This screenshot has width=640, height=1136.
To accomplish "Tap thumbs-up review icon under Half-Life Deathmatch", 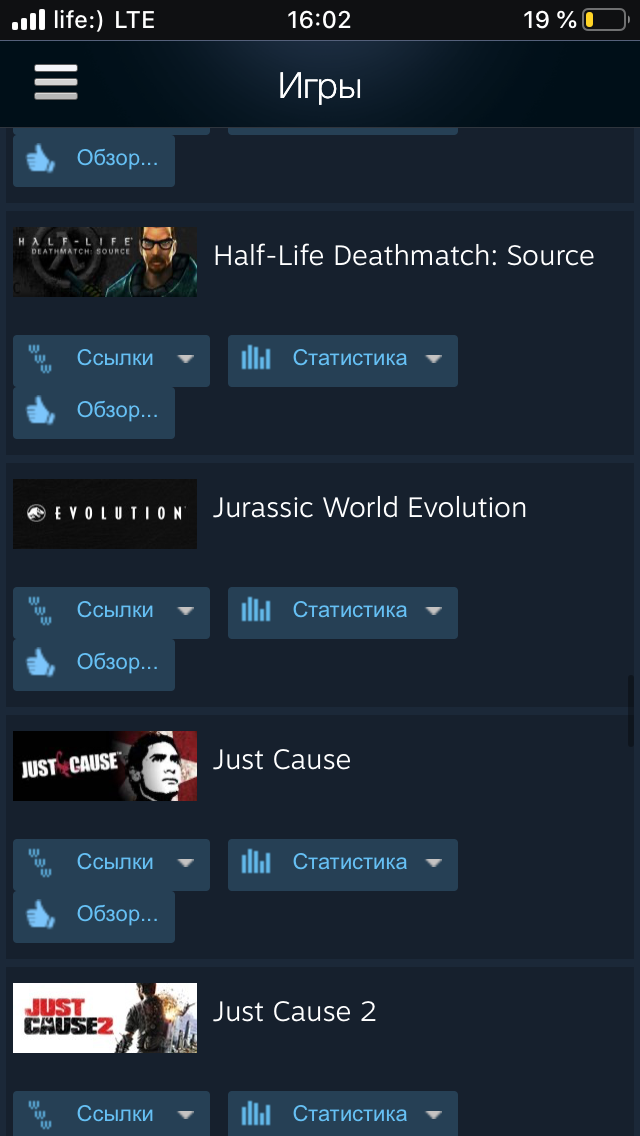I will pyautogui.click(x=41, y=412).
